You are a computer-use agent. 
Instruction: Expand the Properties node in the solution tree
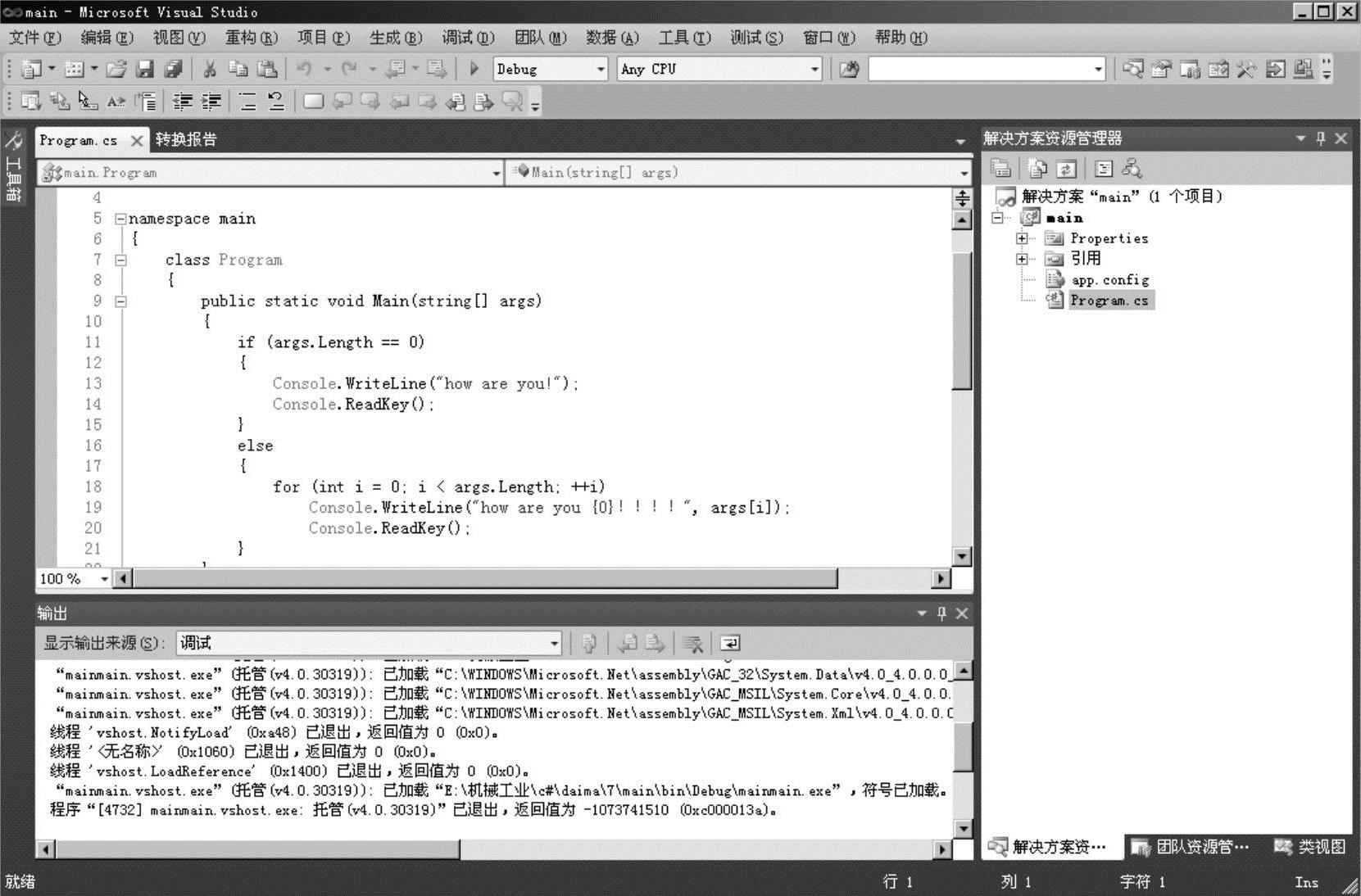click(x=1022, y=238)
